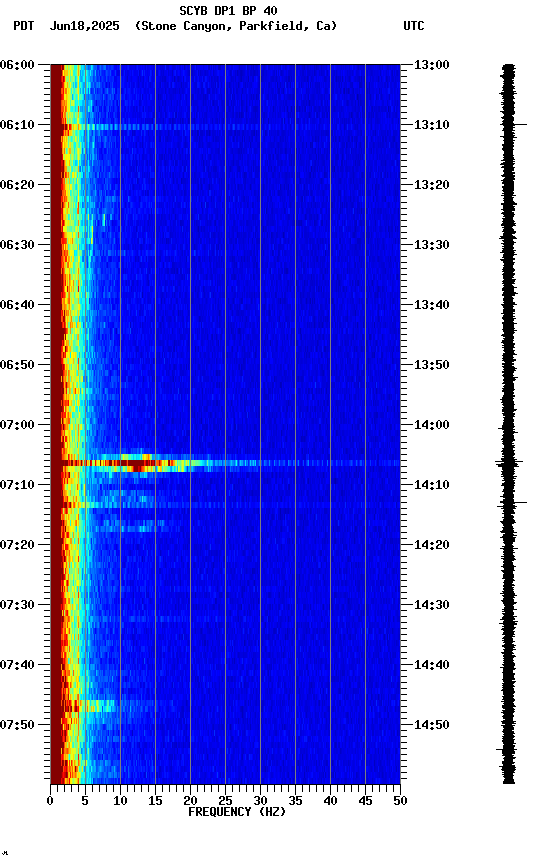This screenshot has width=552, height=864.
Task: Click the 20 Hz frequency axis label
Action: [190, 801]
